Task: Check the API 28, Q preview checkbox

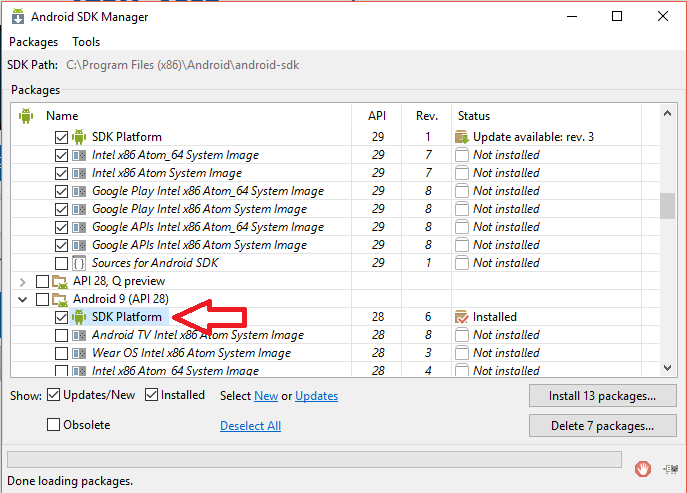Action: tap(42, 281)
